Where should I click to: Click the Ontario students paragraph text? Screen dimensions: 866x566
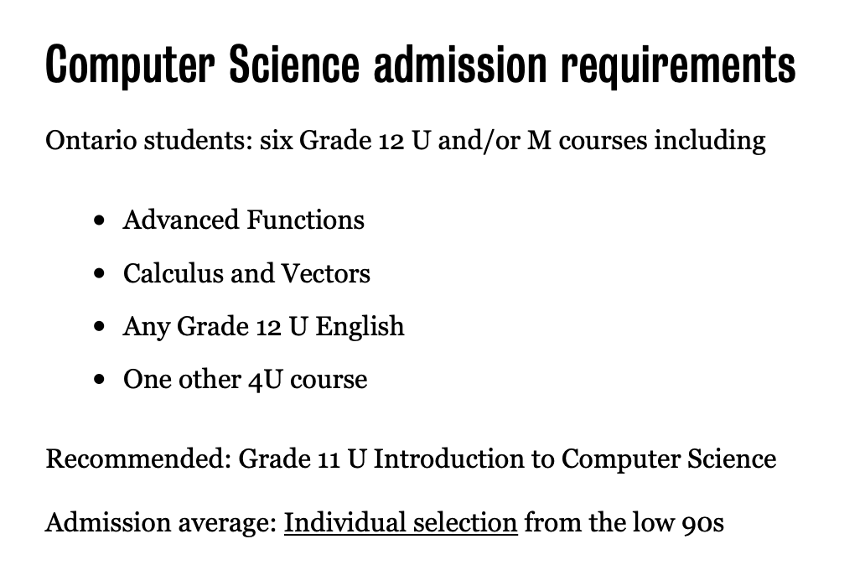pos(405,141)
